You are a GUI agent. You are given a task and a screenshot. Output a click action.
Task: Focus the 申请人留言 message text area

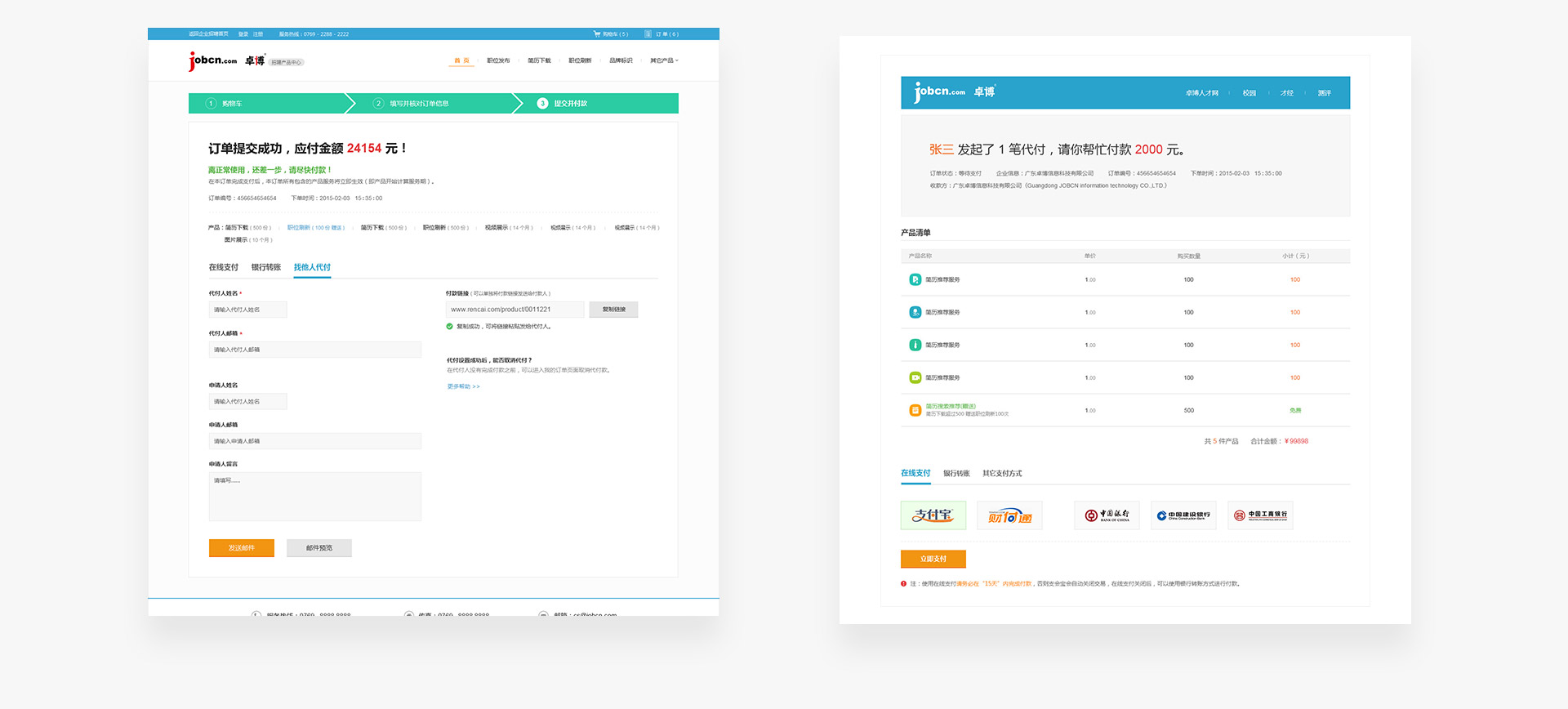[x=315, y=497]
